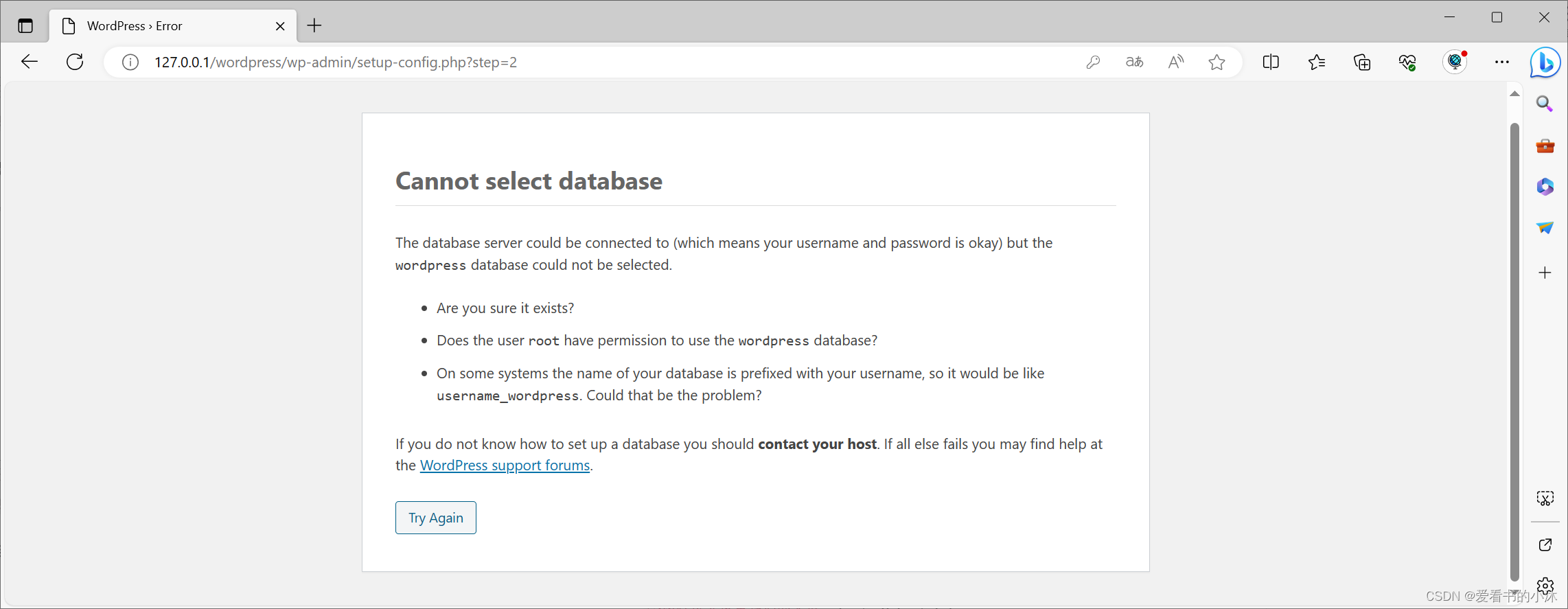Open the Bing Copilot sidebar button
Image resolution: width=1568 pixels, height=609 pixels.
[1545, 62]
